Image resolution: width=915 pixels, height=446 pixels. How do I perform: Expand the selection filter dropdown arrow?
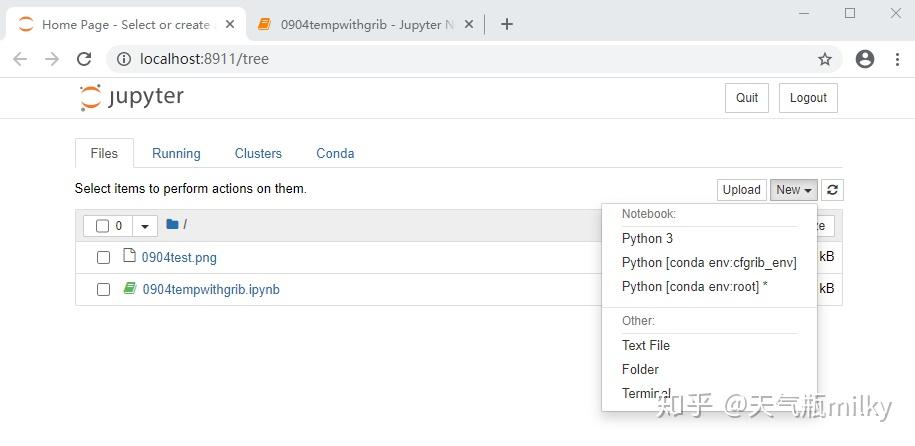145,226
